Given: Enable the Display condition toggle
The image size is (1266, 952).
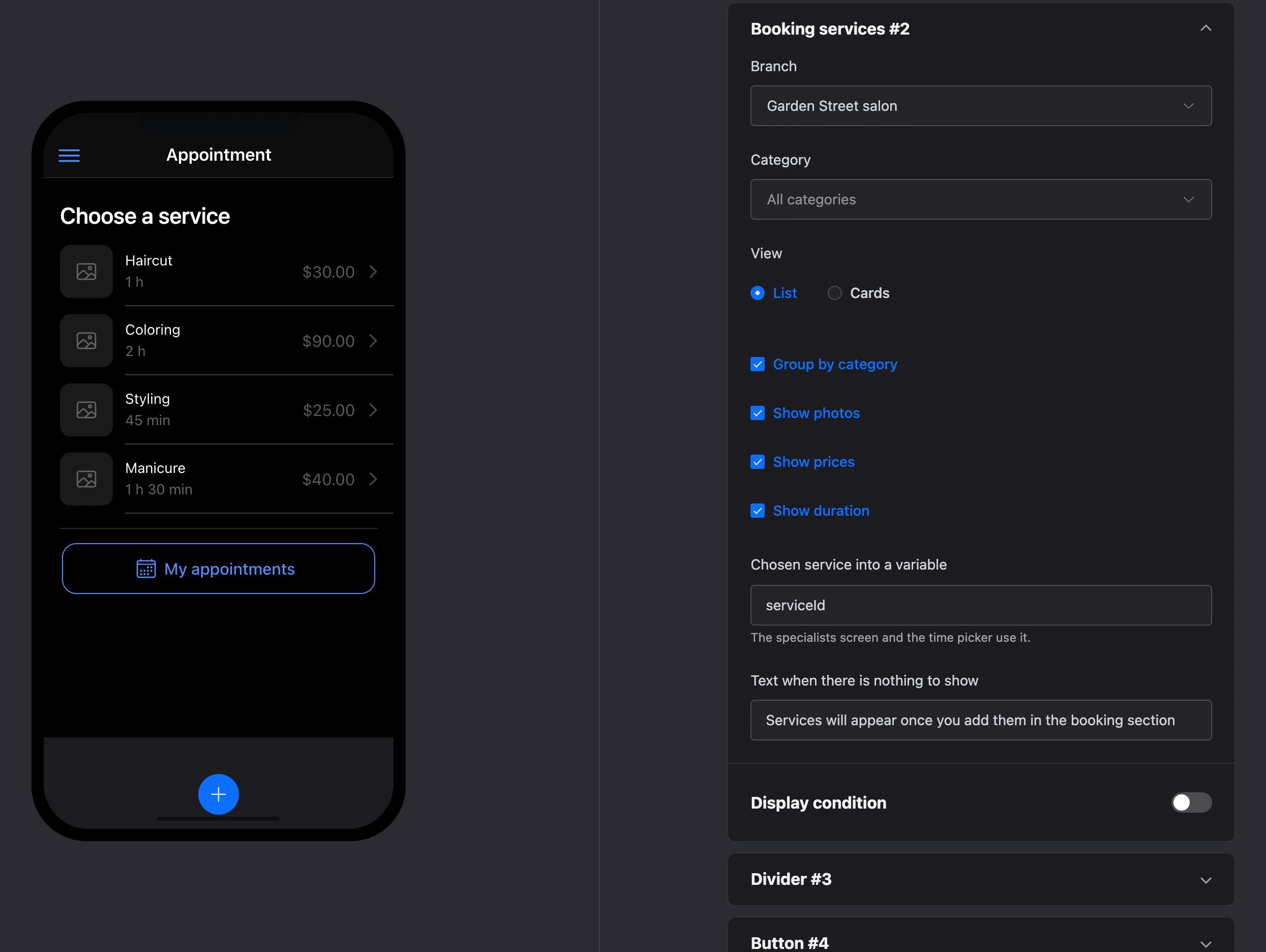Looking at the screenshot, I should tap(1191, 802).
